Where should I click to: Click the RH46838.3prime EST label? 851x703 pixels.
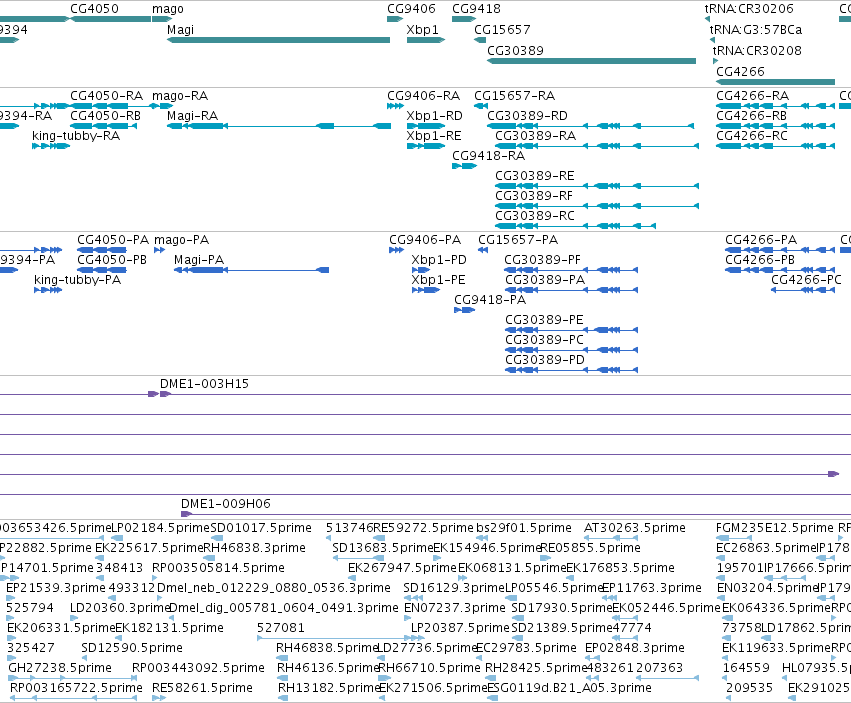pos(255,548)
